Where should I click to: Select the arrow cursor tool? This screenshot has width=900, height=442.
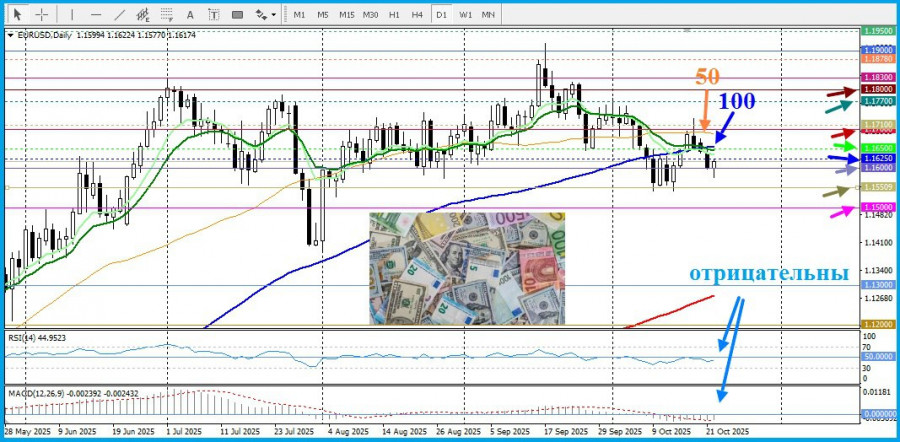(x=18, y=15)
